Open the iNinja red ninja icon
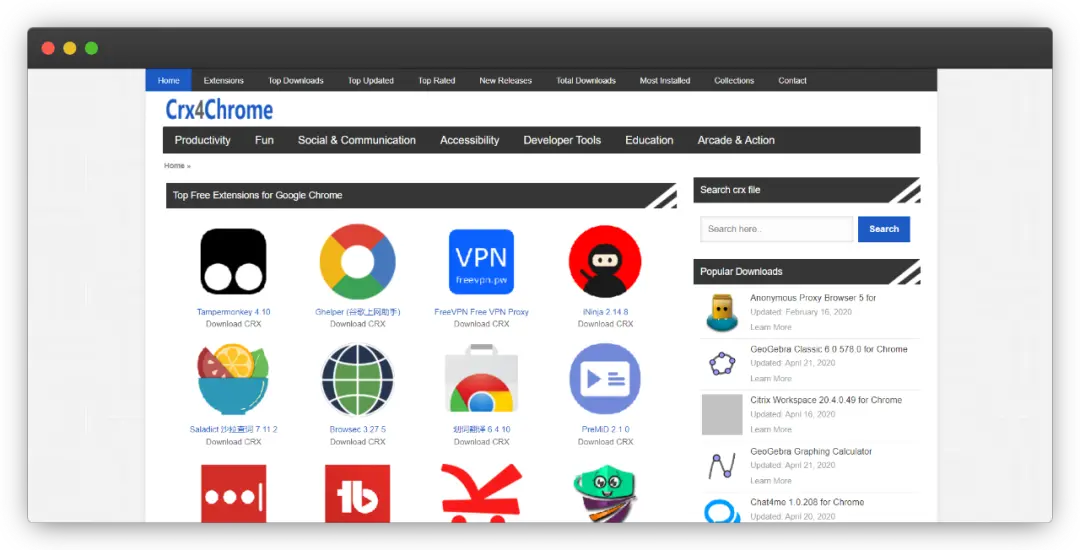1080x550 pixels. click(605, 262)
